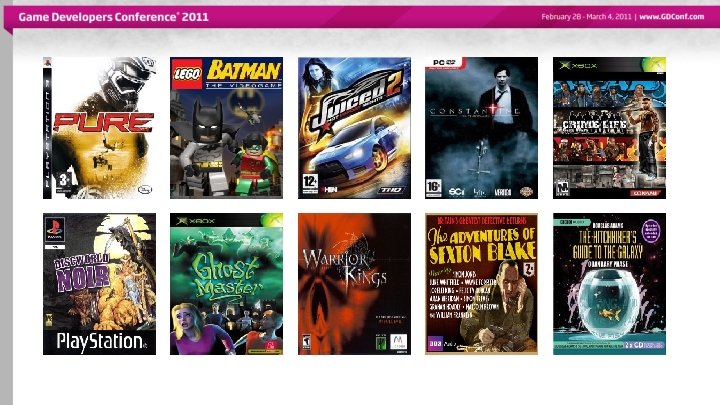Image resolution: width=720 pixels, height=405 pixels.
Task: Open the Warrior Kings game cover
Action: pos(354,284)
